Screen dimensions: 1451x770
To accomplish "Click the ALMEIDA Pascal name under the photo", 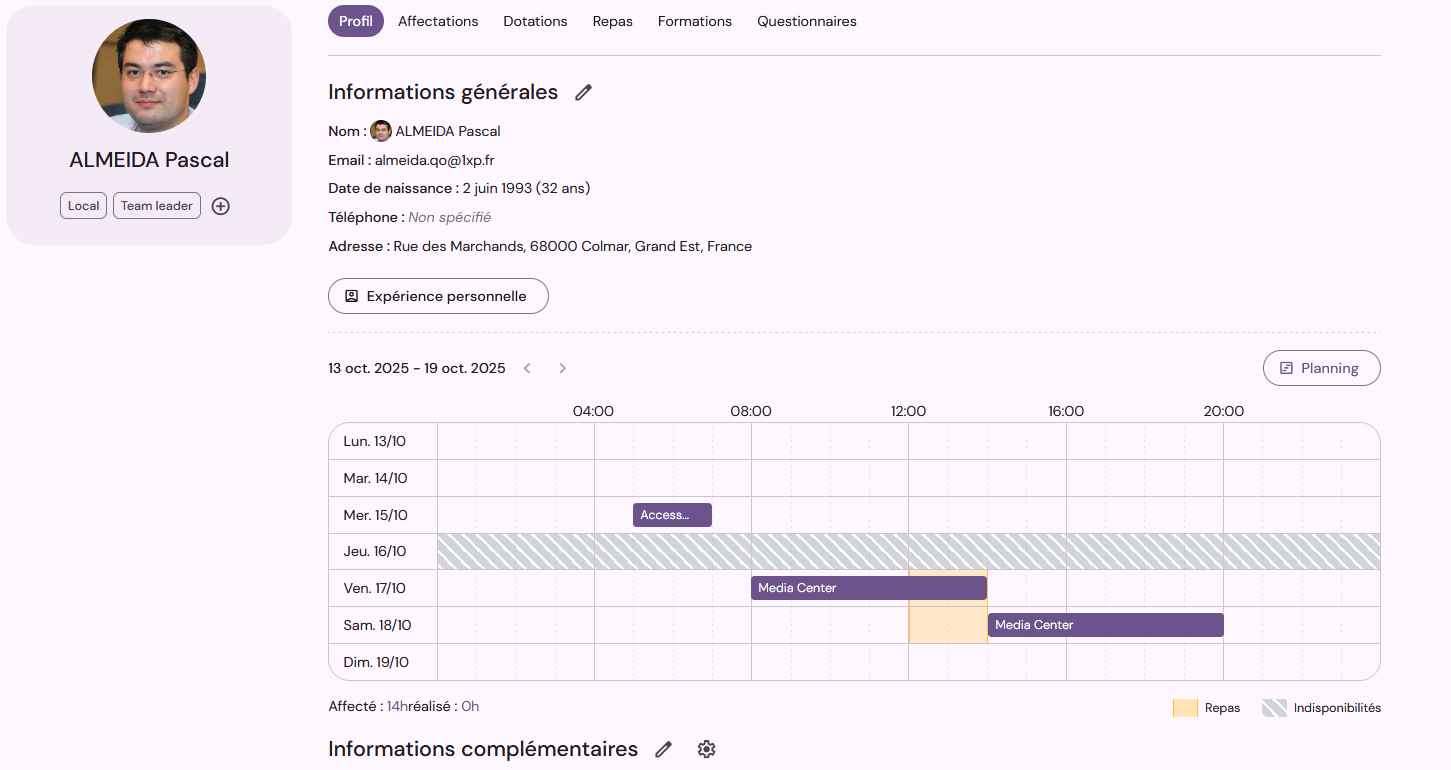I will click(149, 160).
